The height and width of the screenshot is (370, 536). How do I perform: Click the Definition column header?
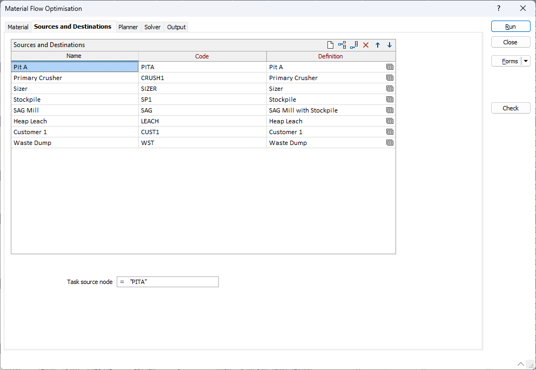331,56
